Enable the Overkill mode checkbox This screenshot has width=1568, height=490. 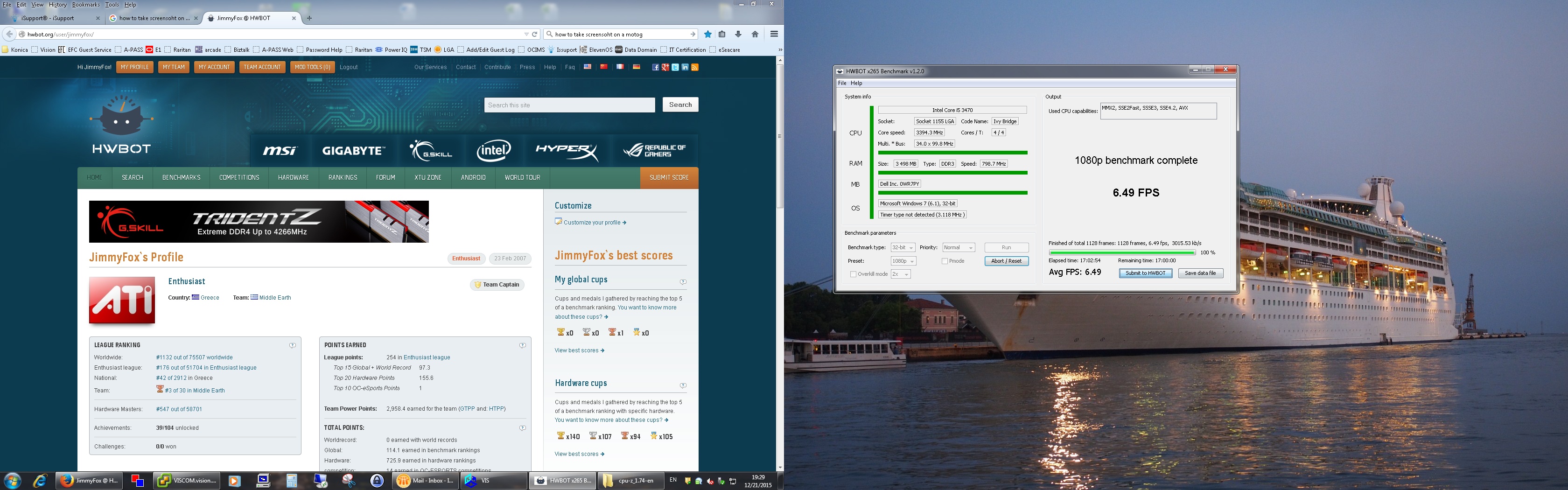point(854,274)
